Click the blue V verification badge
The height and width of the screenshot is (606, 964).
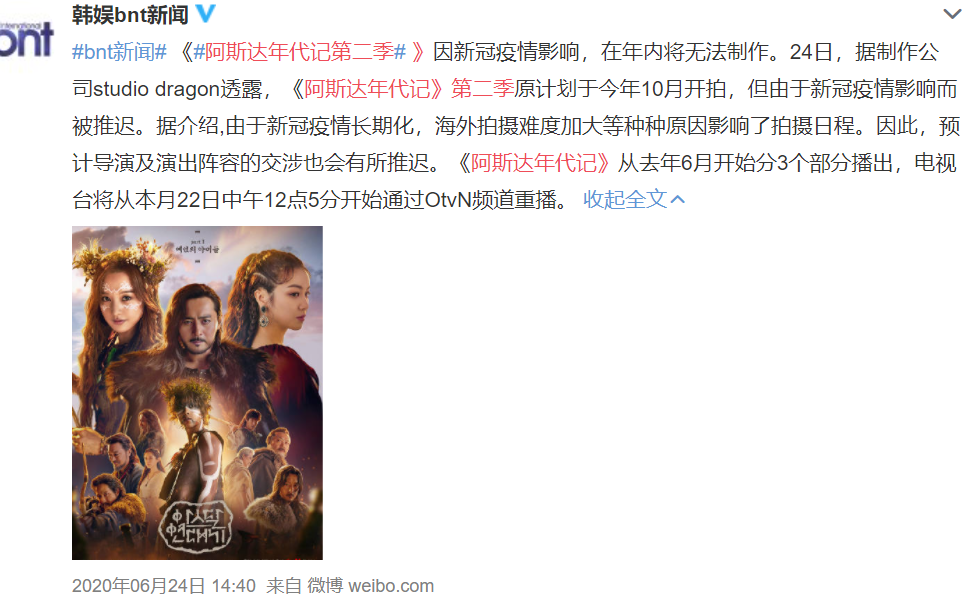206,13
